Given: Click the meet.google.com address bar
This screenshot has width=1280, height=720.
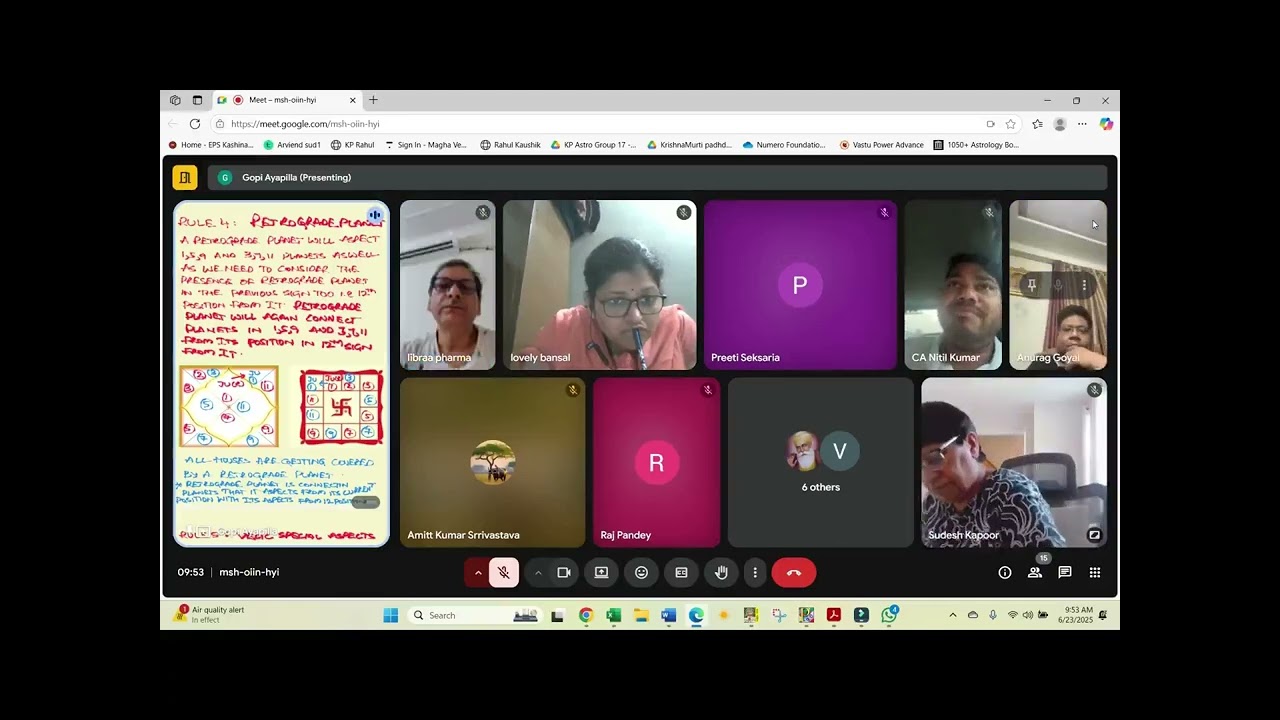Looking at the screenshot, I should point(600,124).
